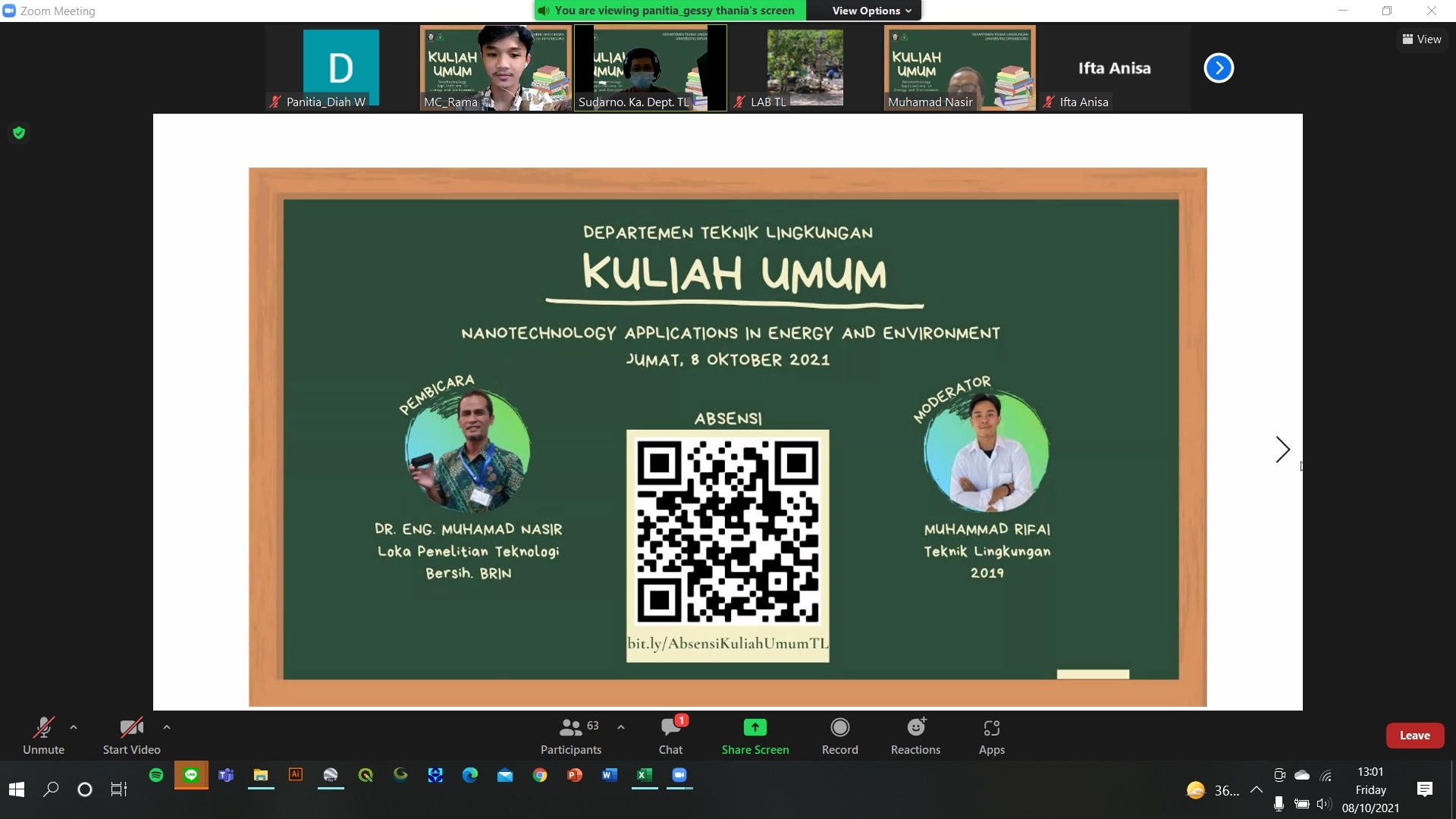
Task: Click the red Leave button
Action: coord(1414,736)
